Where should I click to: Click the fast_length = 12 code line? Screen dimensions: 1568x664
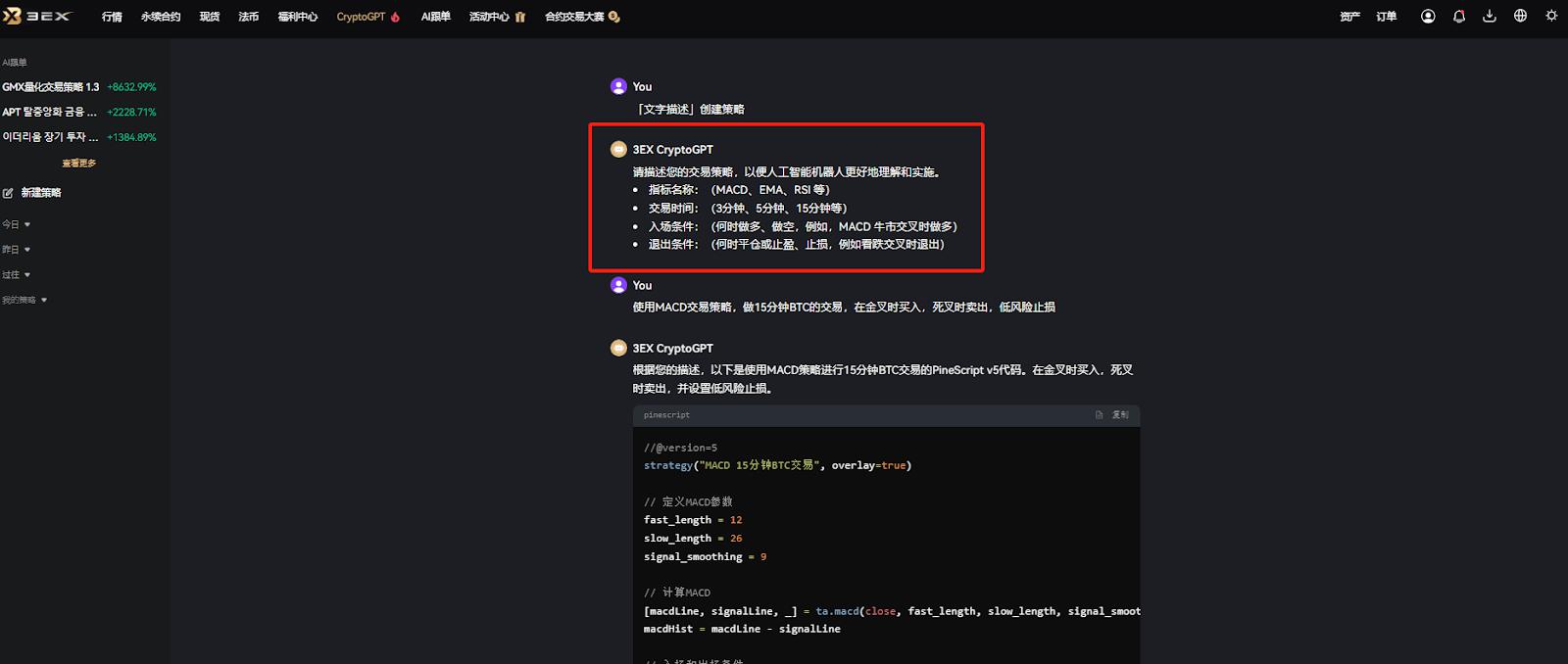click(x=693, y=520)
